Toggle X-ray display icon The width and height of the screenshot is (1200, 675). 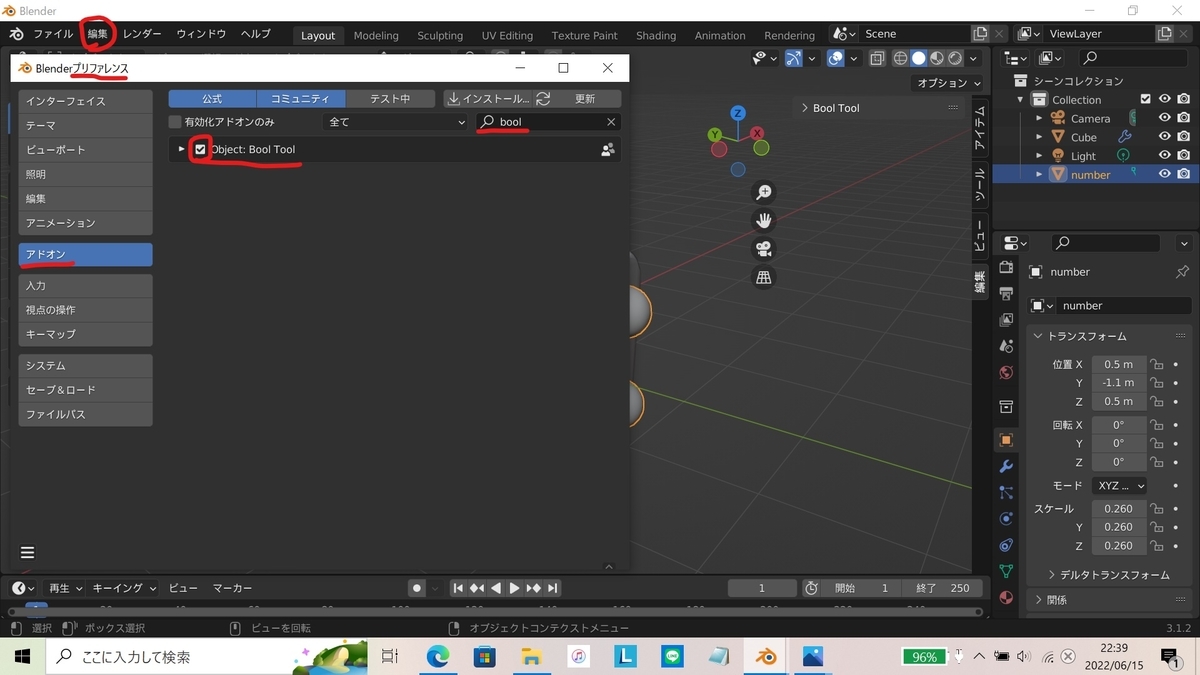pyautogui.click(x=877, y=58)
